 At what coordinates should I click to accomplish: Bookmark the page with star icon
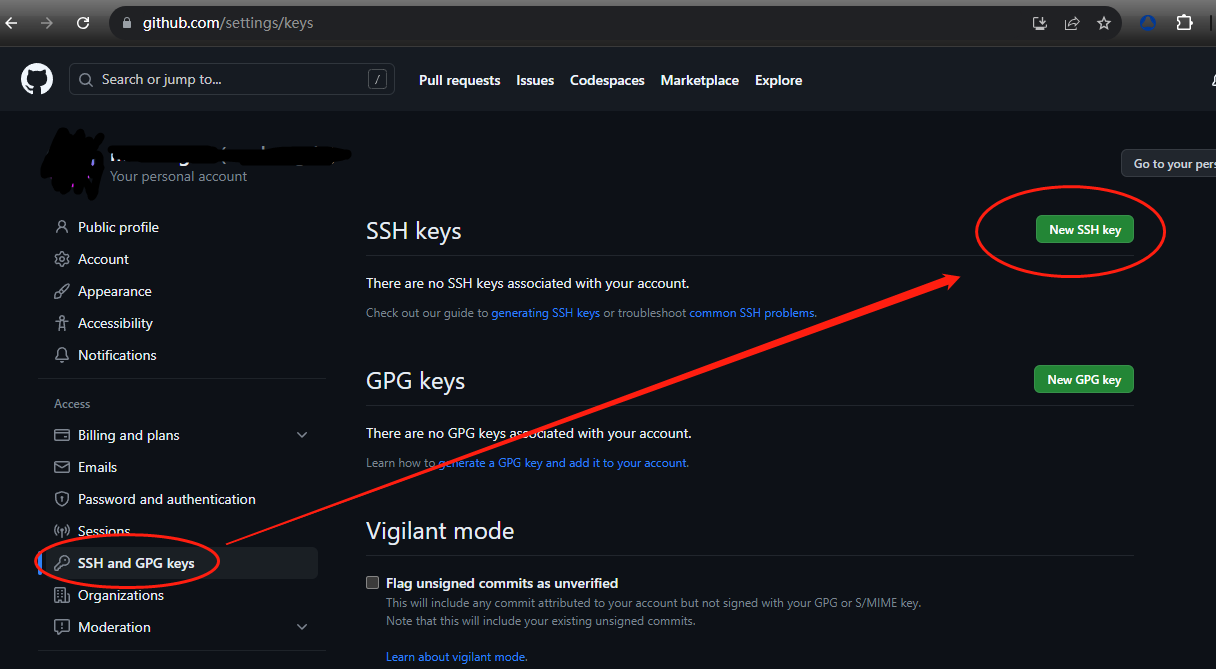coord(1104,22)
